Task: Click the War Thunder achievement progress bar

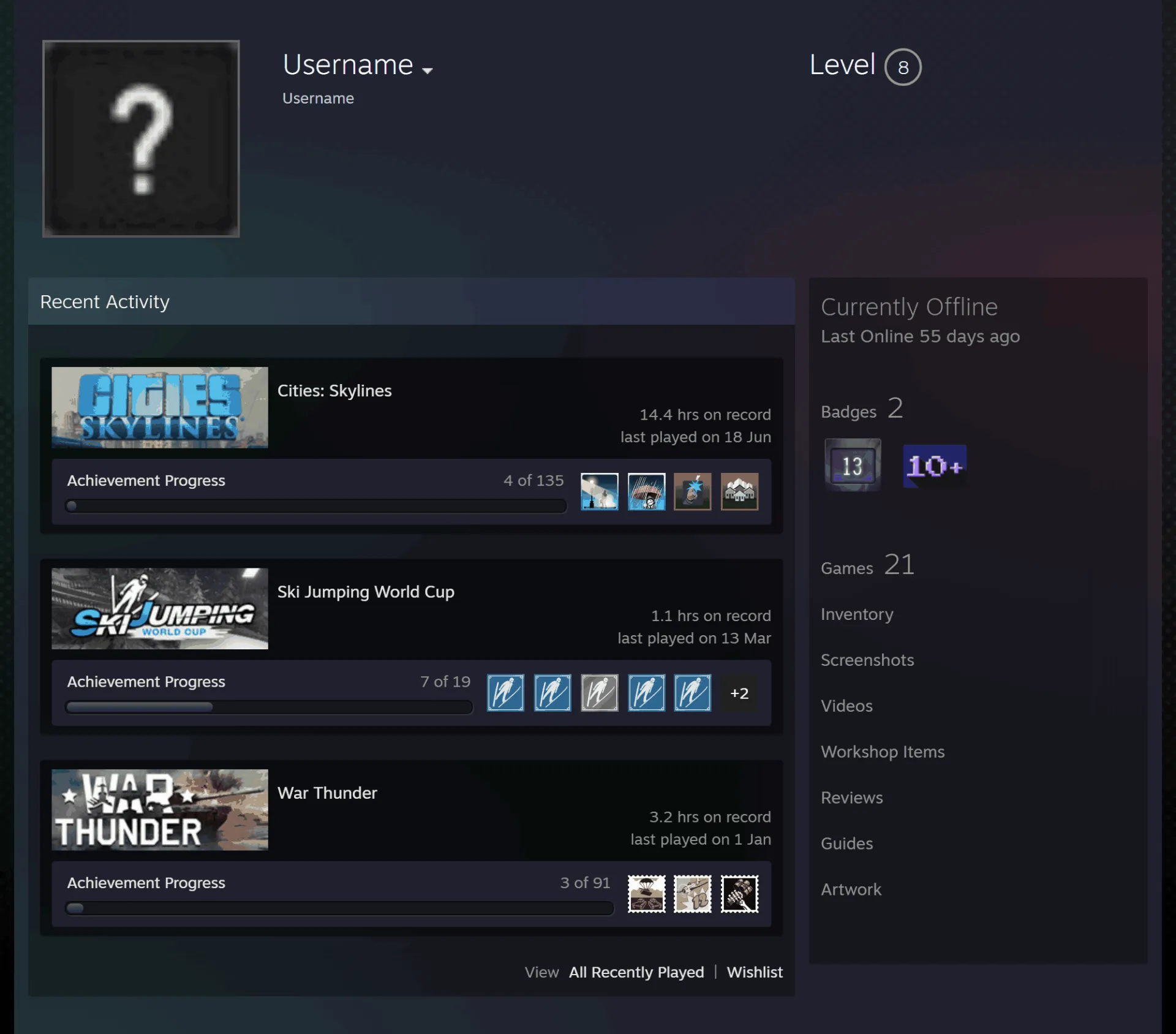Action: pos(339,908)
